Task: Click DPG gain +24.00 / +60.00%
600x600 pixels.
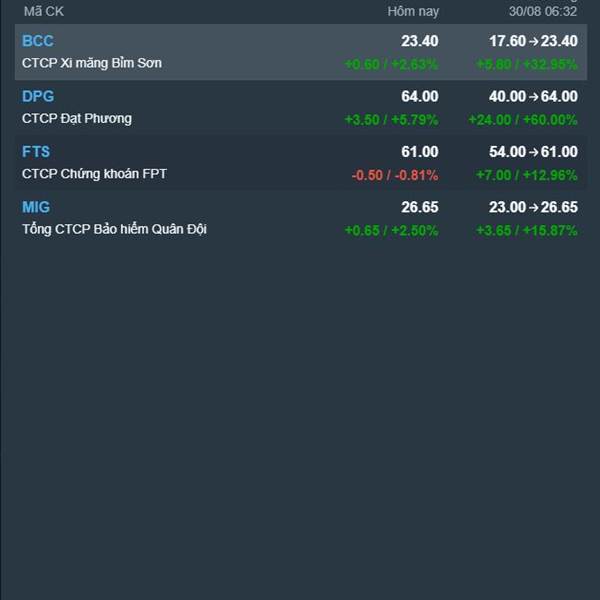Action: click(523, 120)
